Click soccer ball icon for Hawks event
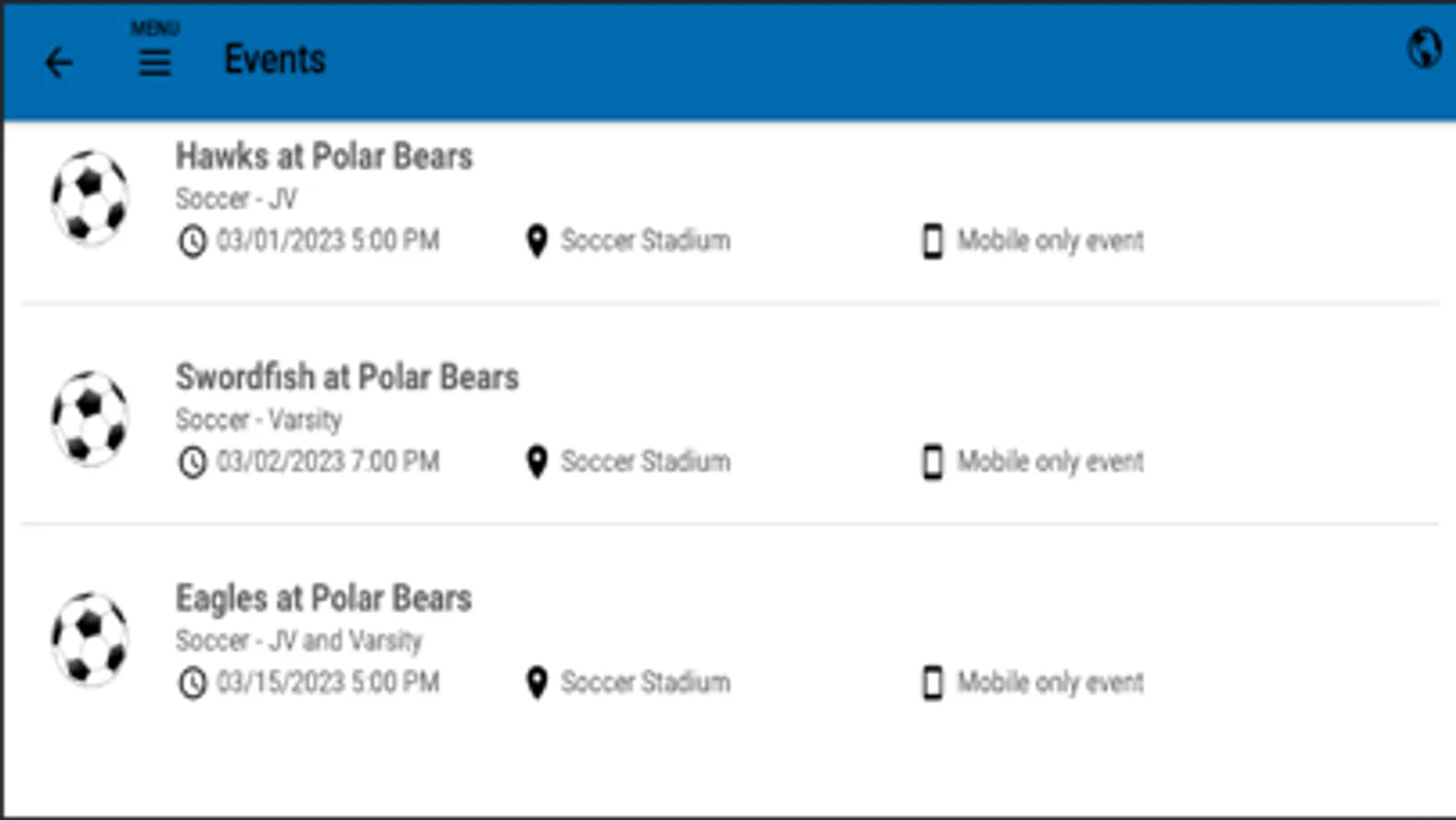Image resolution: width=1456 pixels, height=820 pixels. 89,198
